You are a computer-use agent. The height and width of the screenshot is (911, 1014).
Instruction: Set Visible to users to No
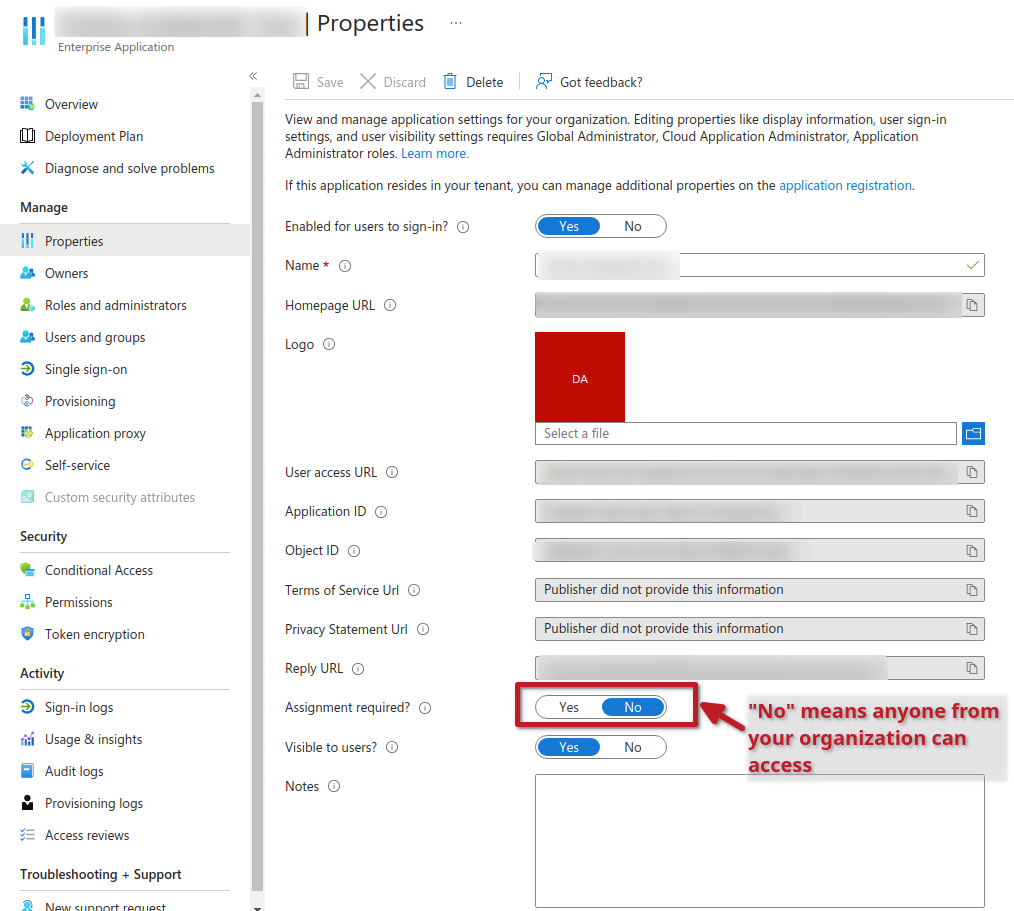633,747
